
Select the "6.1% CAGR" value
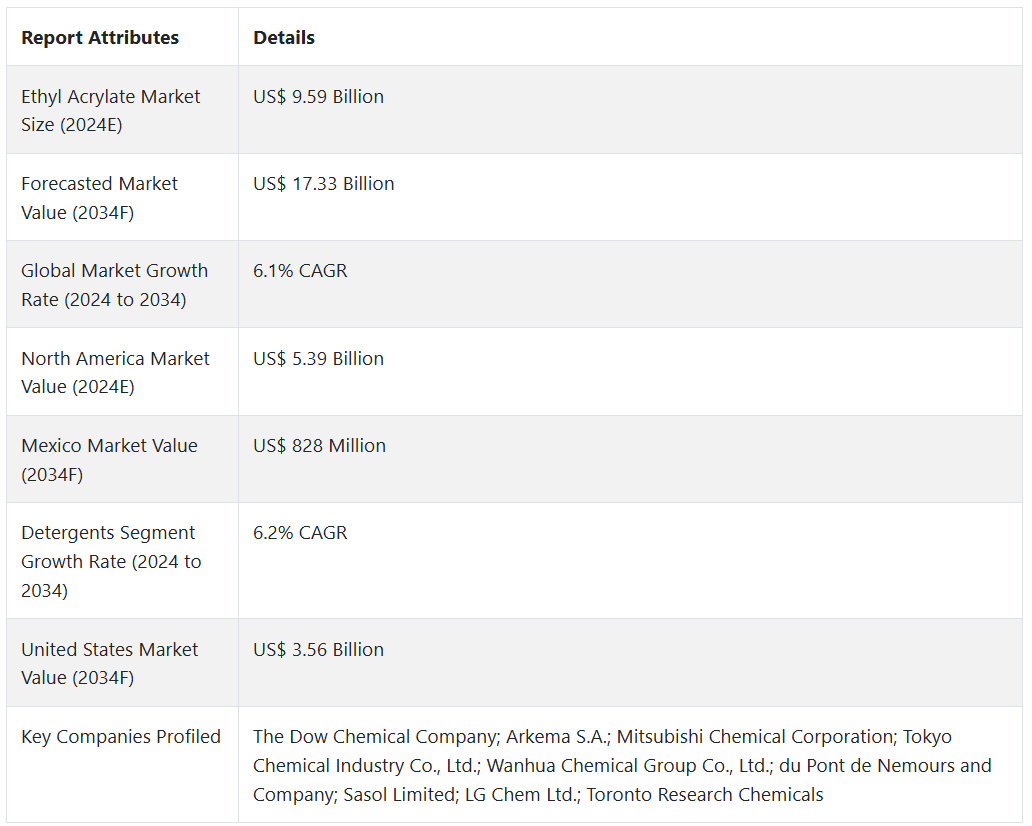pyautogui.click(x=300, y=271)
